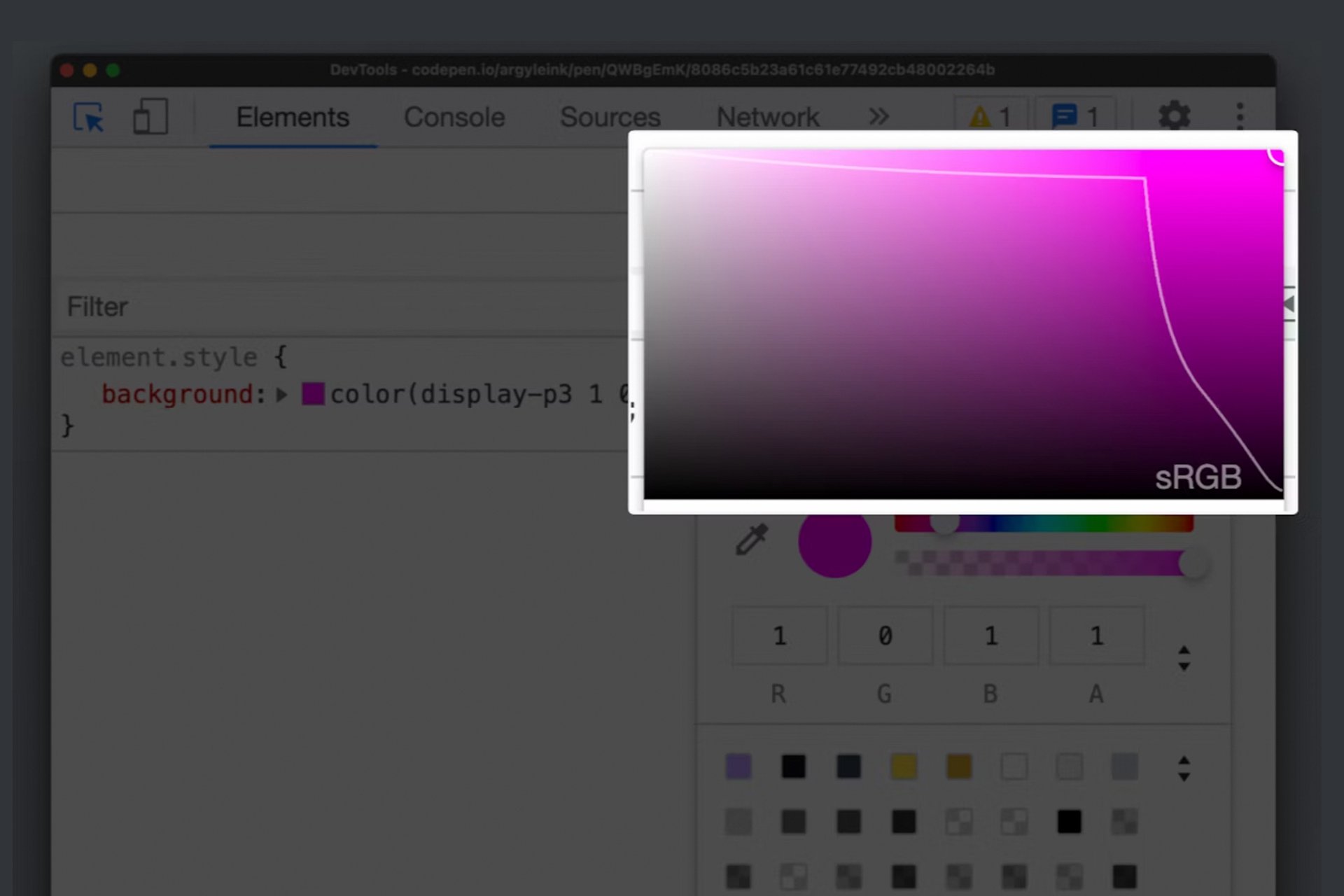This screenshot has height=896, width=1344.
Task: Switch palette with arrows beside swatches
Action: [x=1184, y=768]
